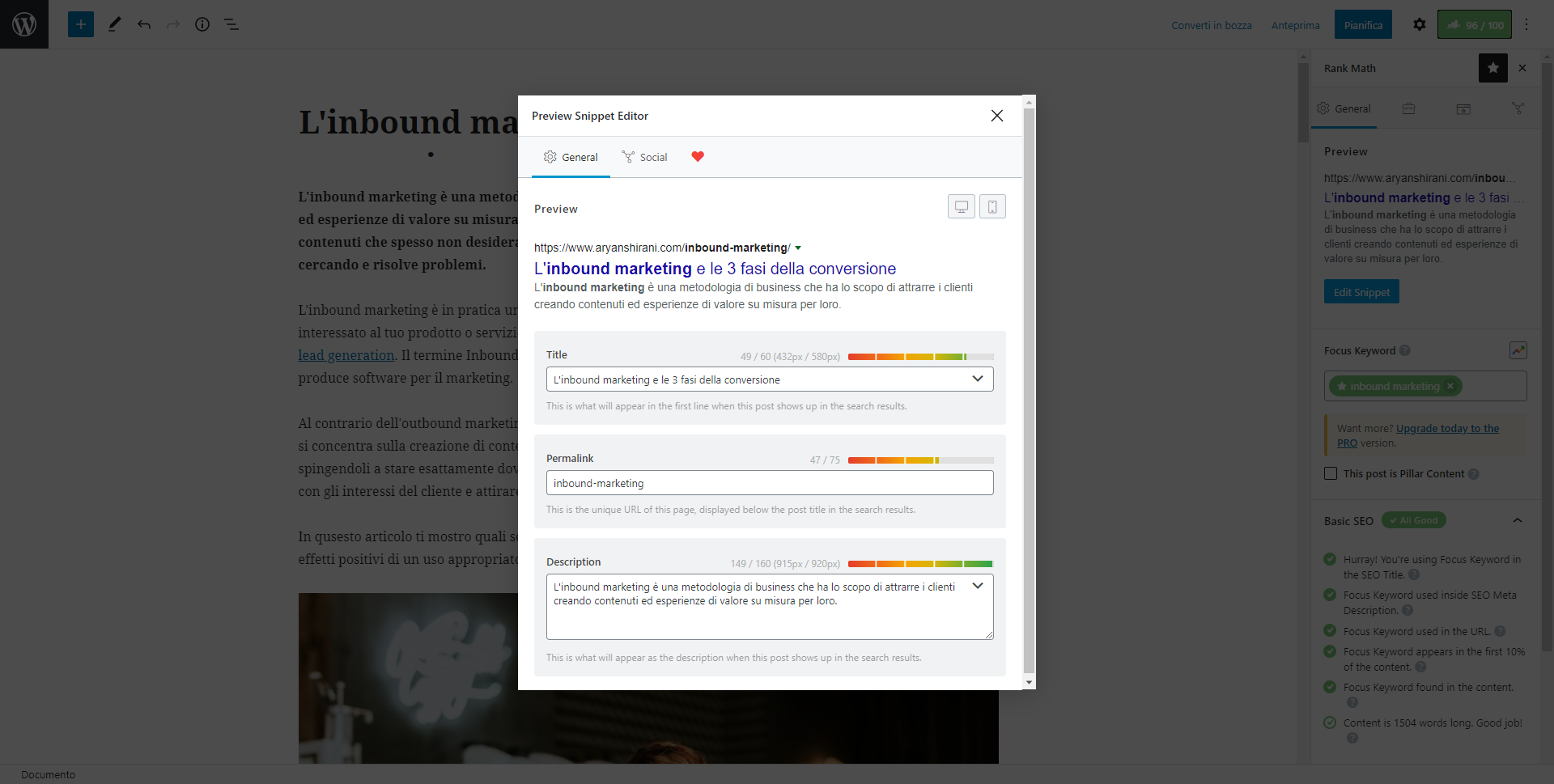Switch to desktop preview icon

pos(961,207)
